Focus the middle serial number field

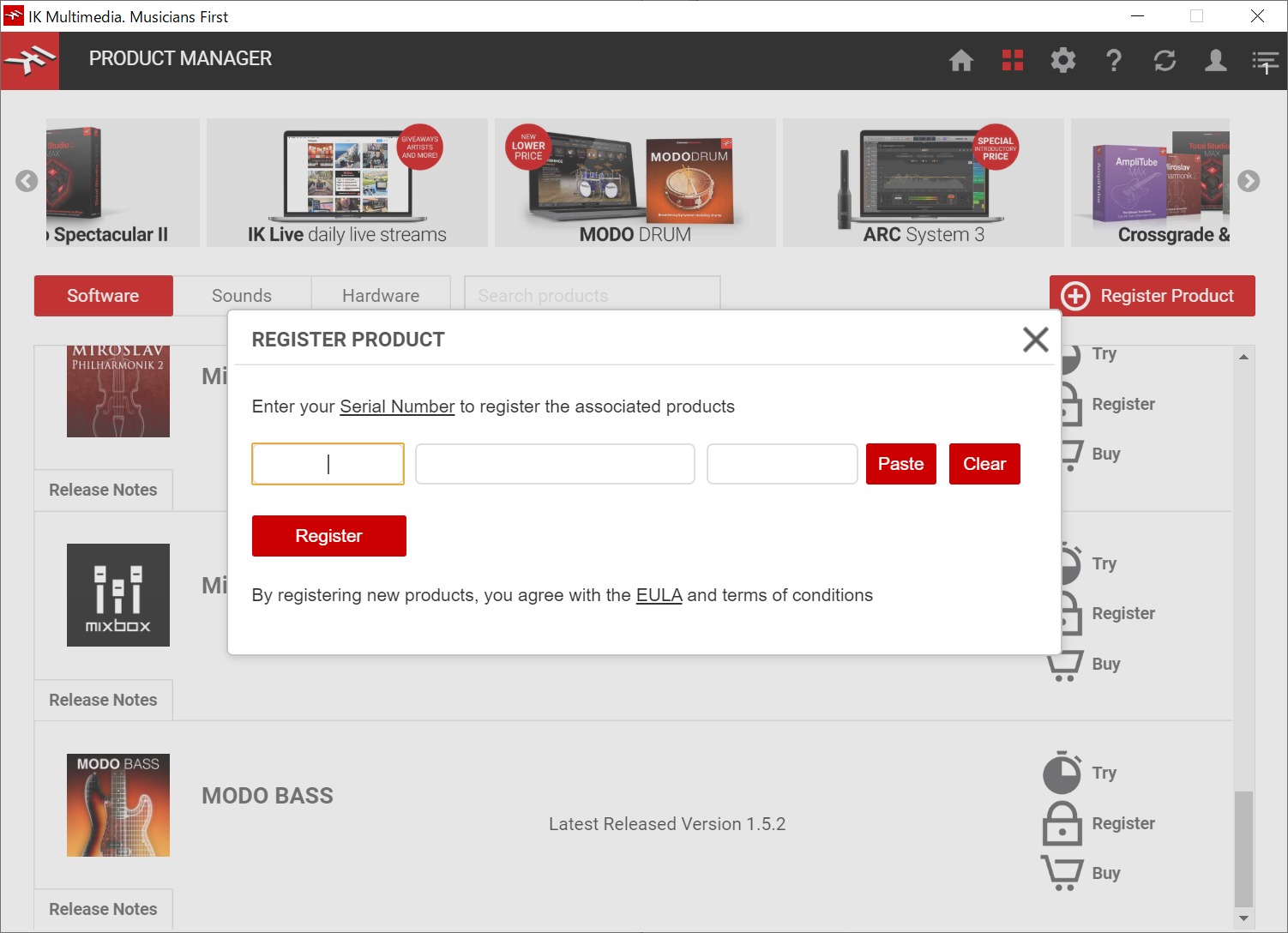point(555,464)
